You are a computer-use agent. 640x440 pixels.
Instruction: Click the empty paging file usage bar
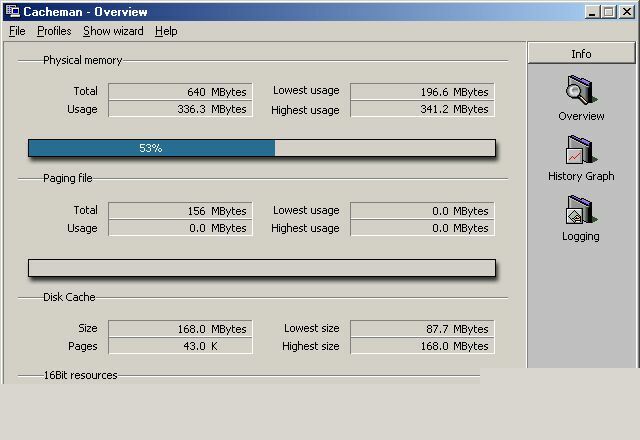point(262,268)
